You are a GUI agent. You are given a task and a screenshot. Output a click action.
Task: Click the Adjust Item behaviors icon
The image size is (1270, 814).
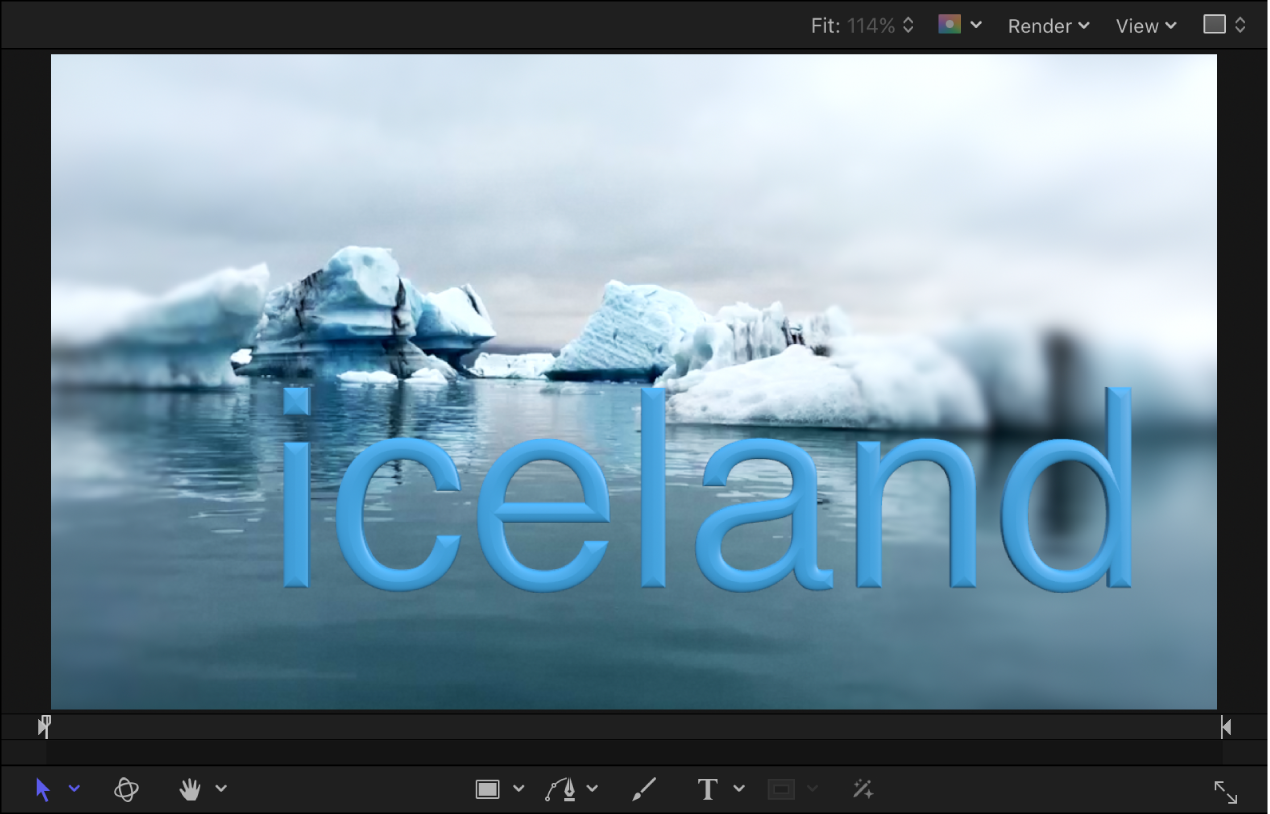click(x=863, y=790)
